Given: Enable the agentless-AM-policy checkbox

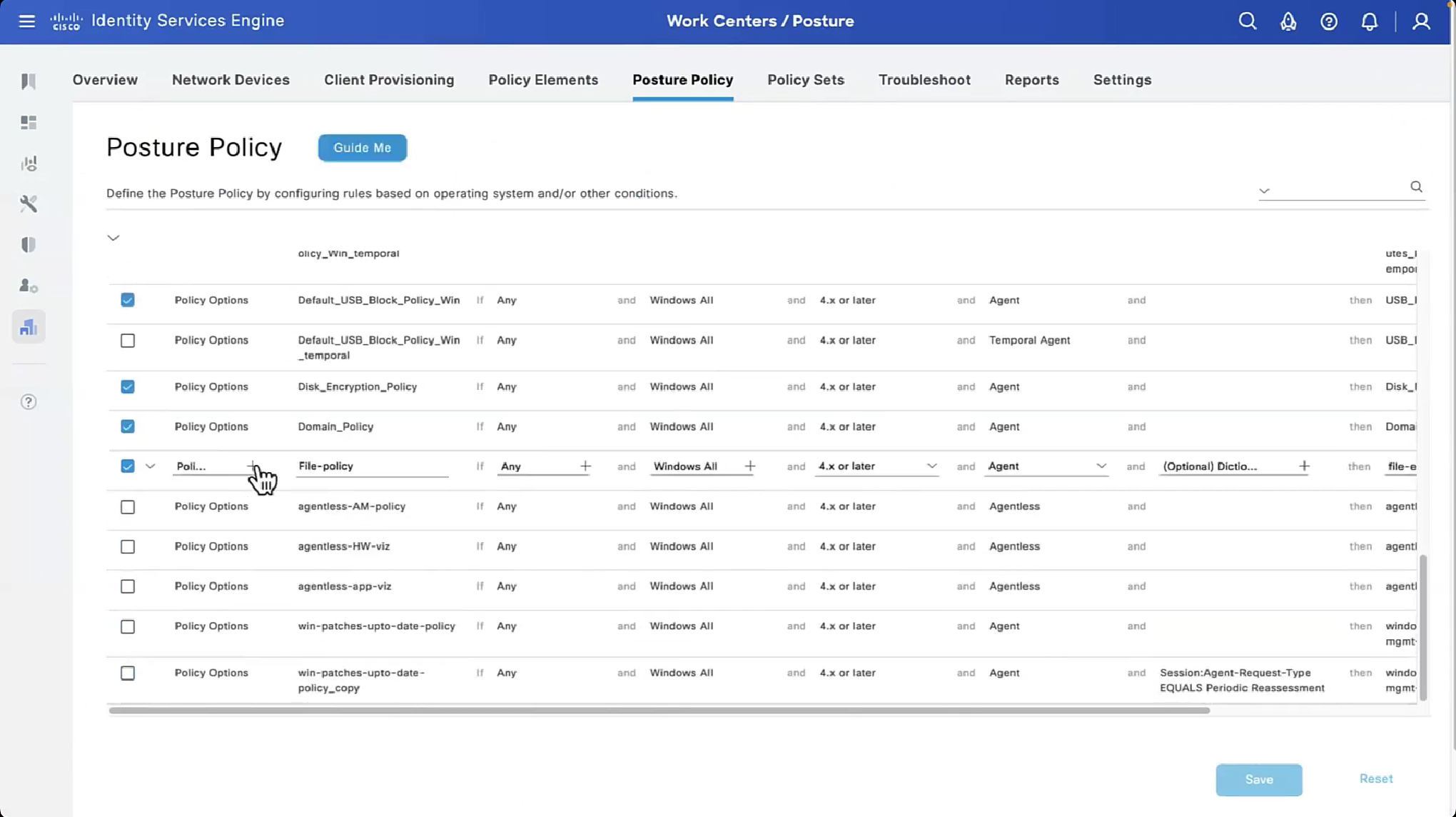Looking at the screenshot, I should tap(128, 507).
